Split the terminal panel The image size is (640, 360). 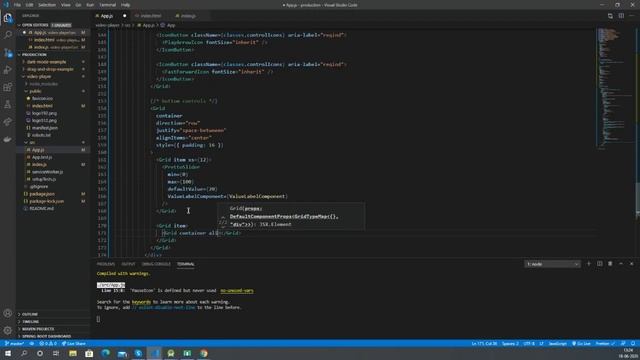click(600, 264)
